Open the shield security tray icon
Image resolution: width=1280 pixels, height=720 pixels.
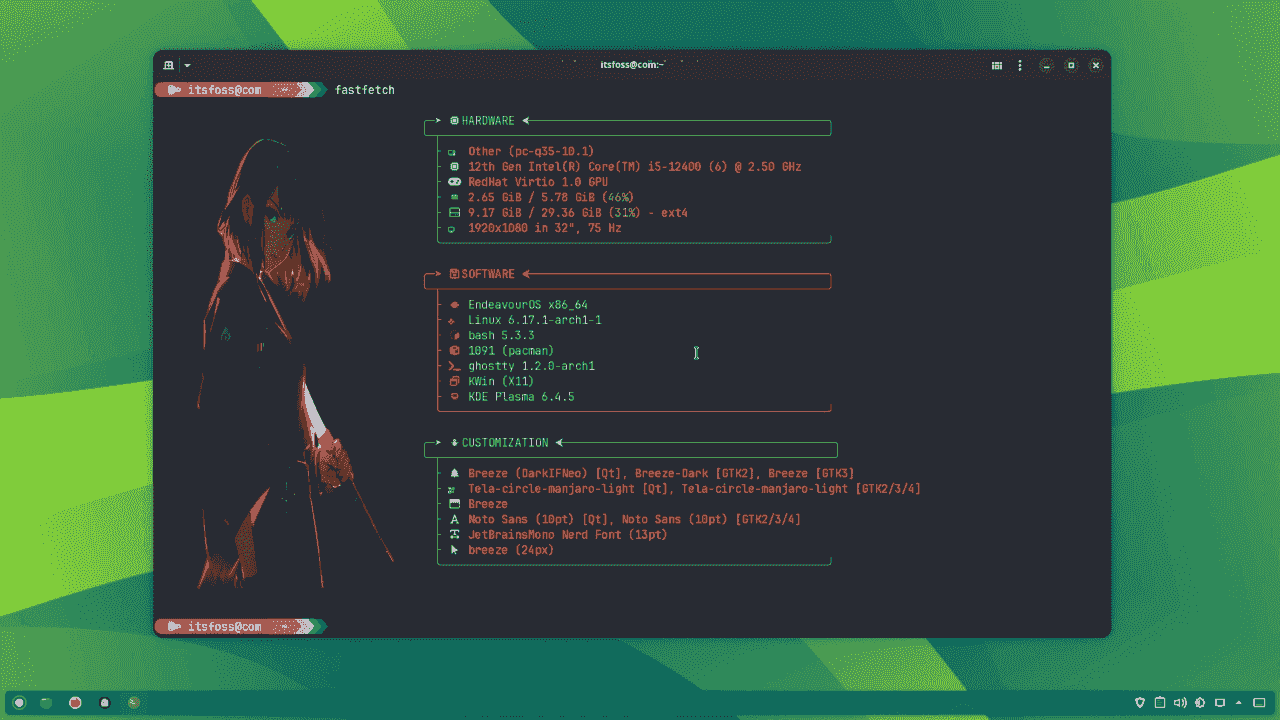click(x=1141, y=703)
